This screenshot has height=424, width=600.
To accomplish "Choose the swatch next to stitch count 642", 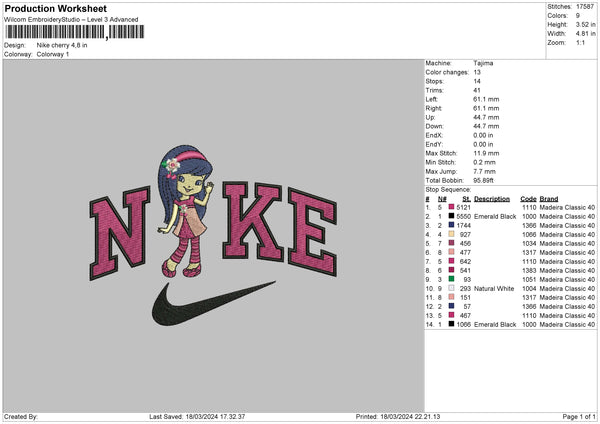I will point(452,261).
